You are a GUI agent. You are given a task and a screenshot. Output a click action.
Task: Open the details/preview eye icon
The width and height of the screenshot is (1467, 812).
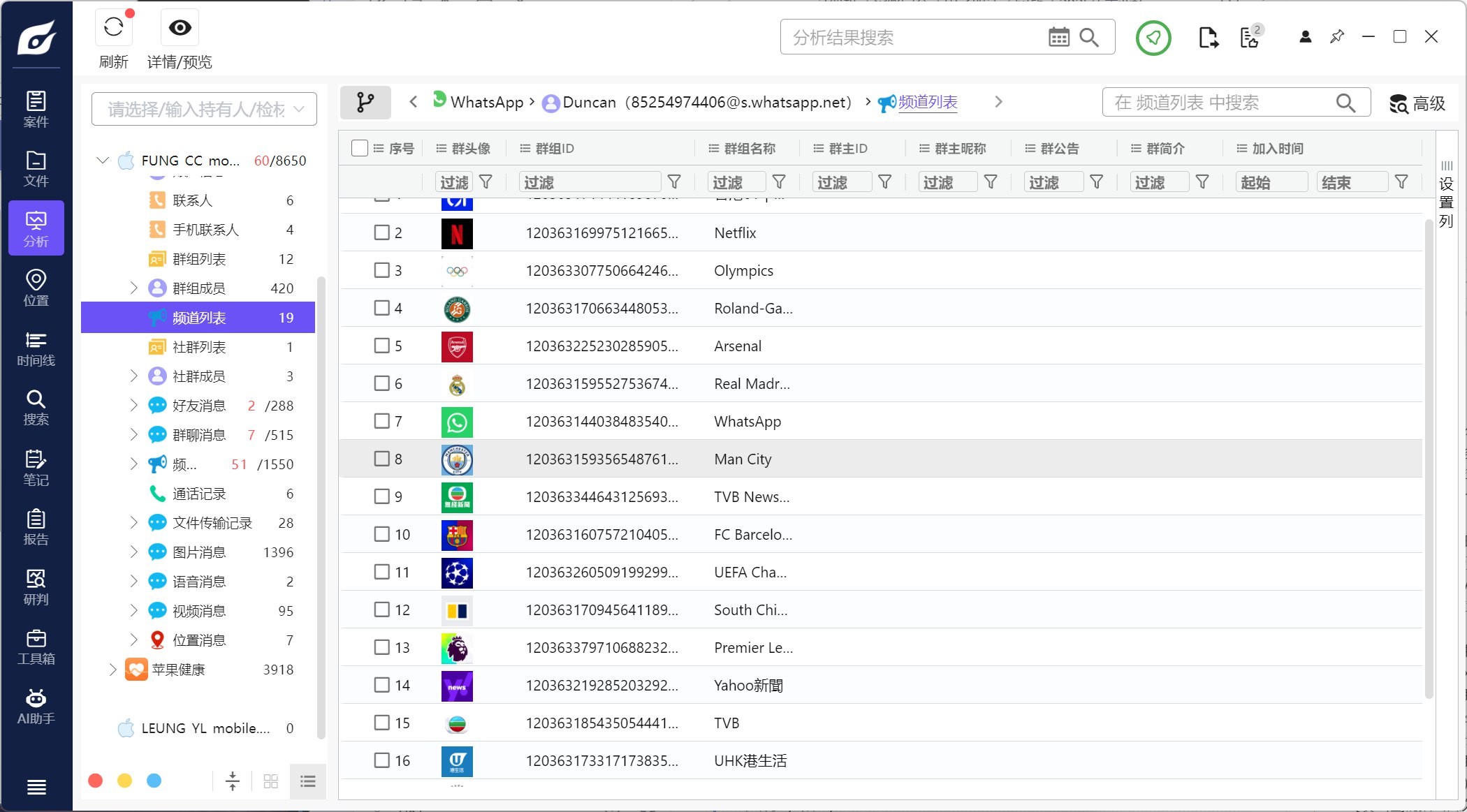pos(180,28)
